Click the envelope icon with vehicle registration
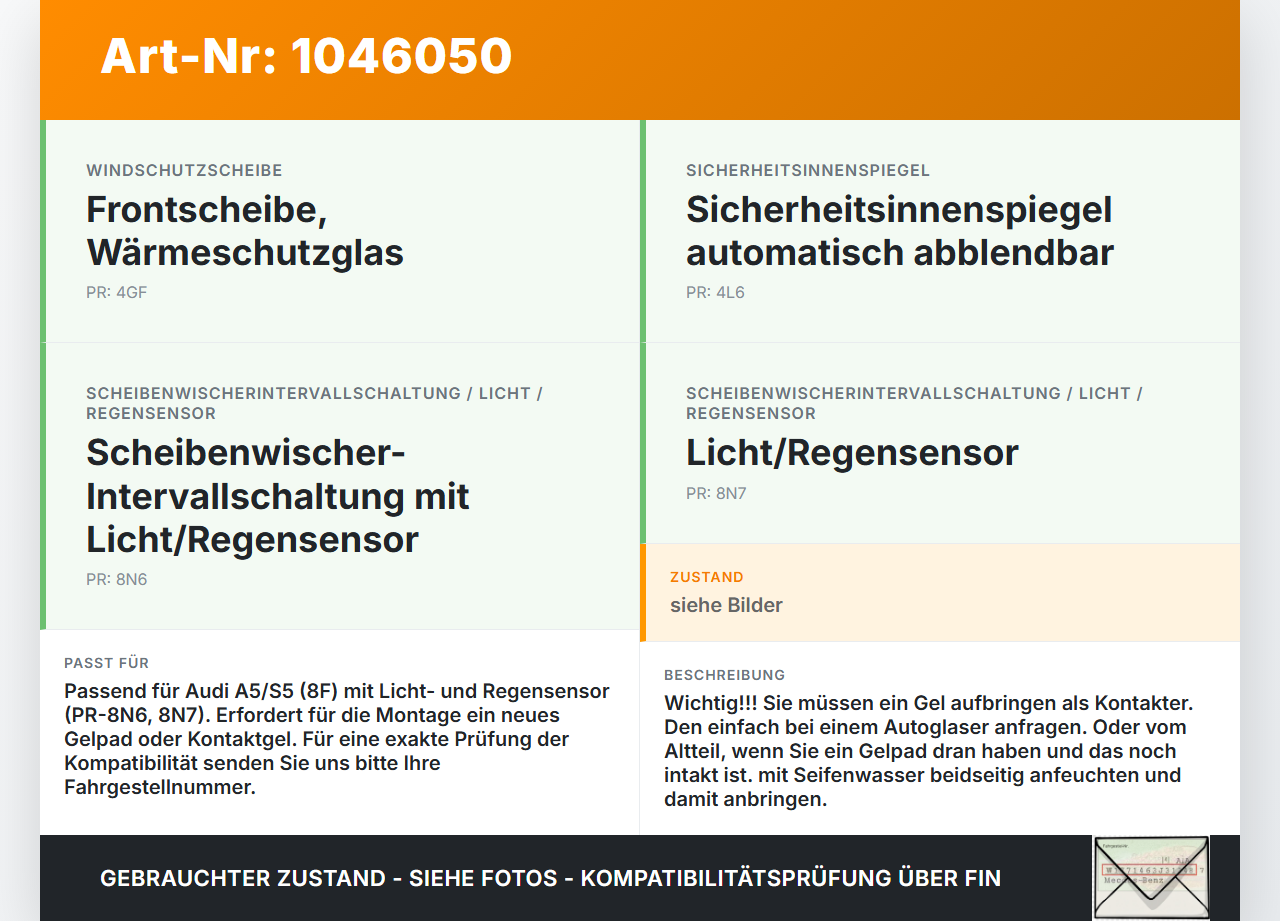The height and width of the screenshot is (921, 1280). (x=1151, y=877)
